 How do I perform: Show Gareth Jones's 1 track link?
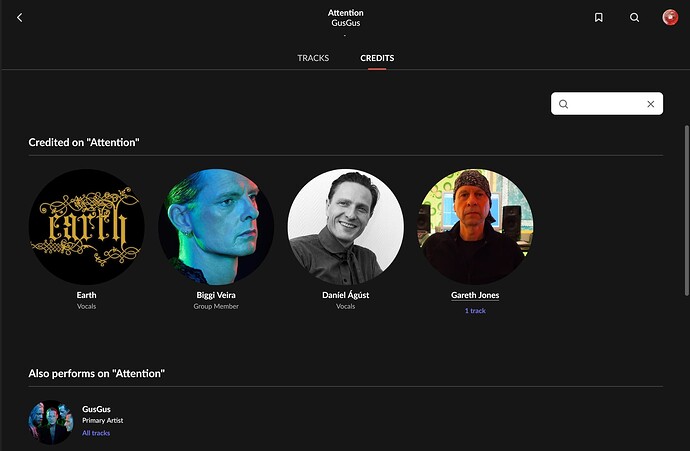coord(475,311)
